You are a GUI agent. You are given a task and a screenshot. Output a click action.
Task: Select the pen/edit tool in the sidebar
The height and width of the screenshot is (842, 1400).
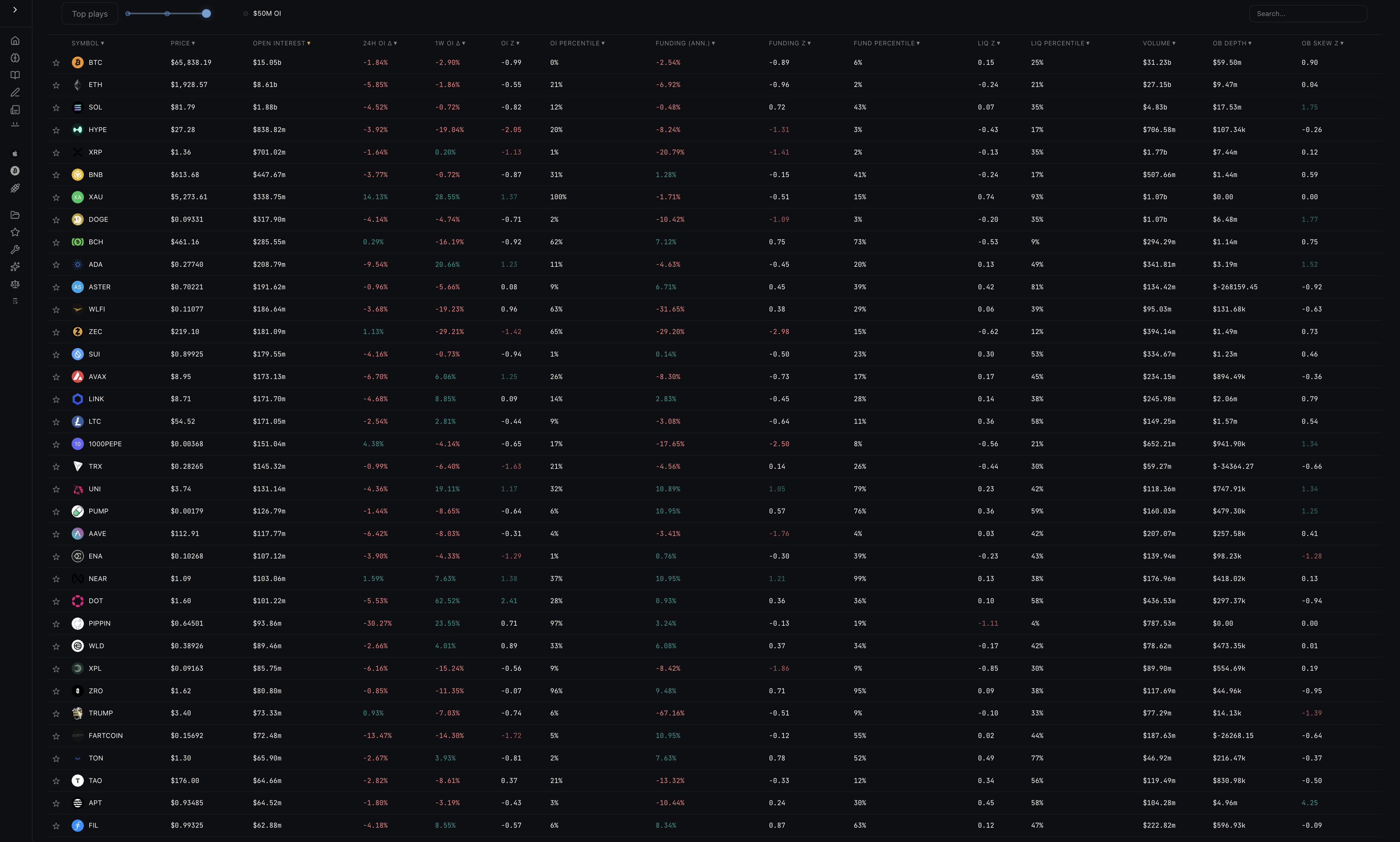point(15,92)
